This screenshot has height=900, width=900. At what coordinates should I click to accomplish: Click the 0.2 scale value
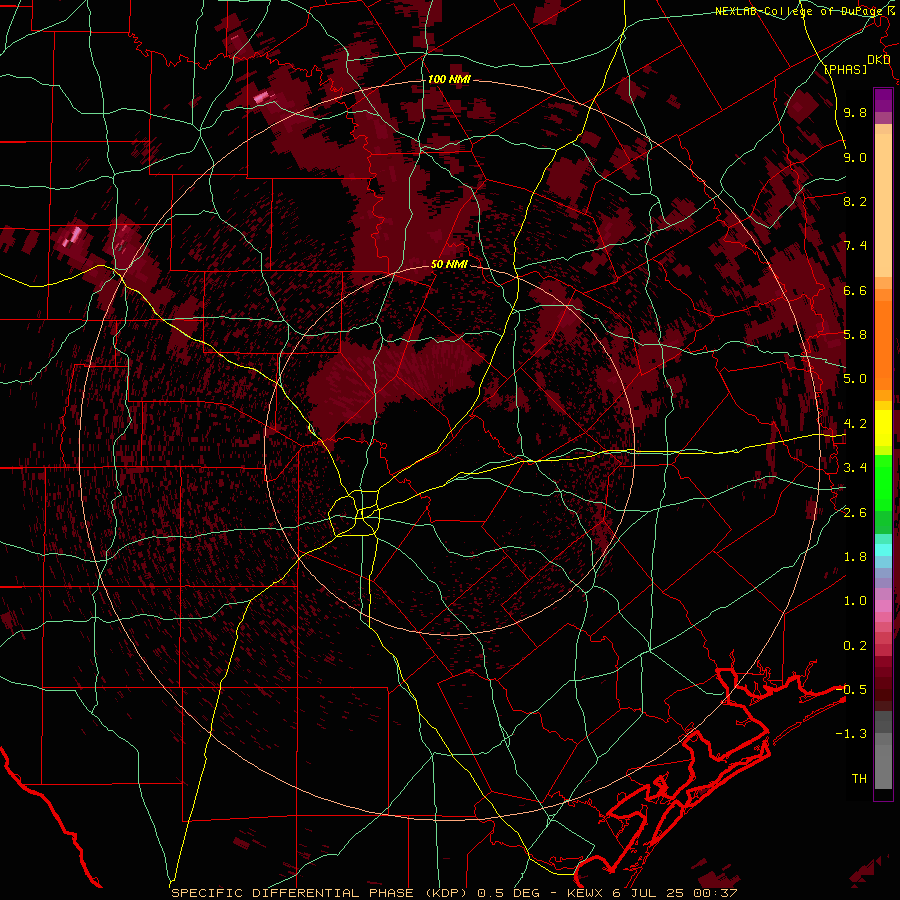[x=855, y=646]
